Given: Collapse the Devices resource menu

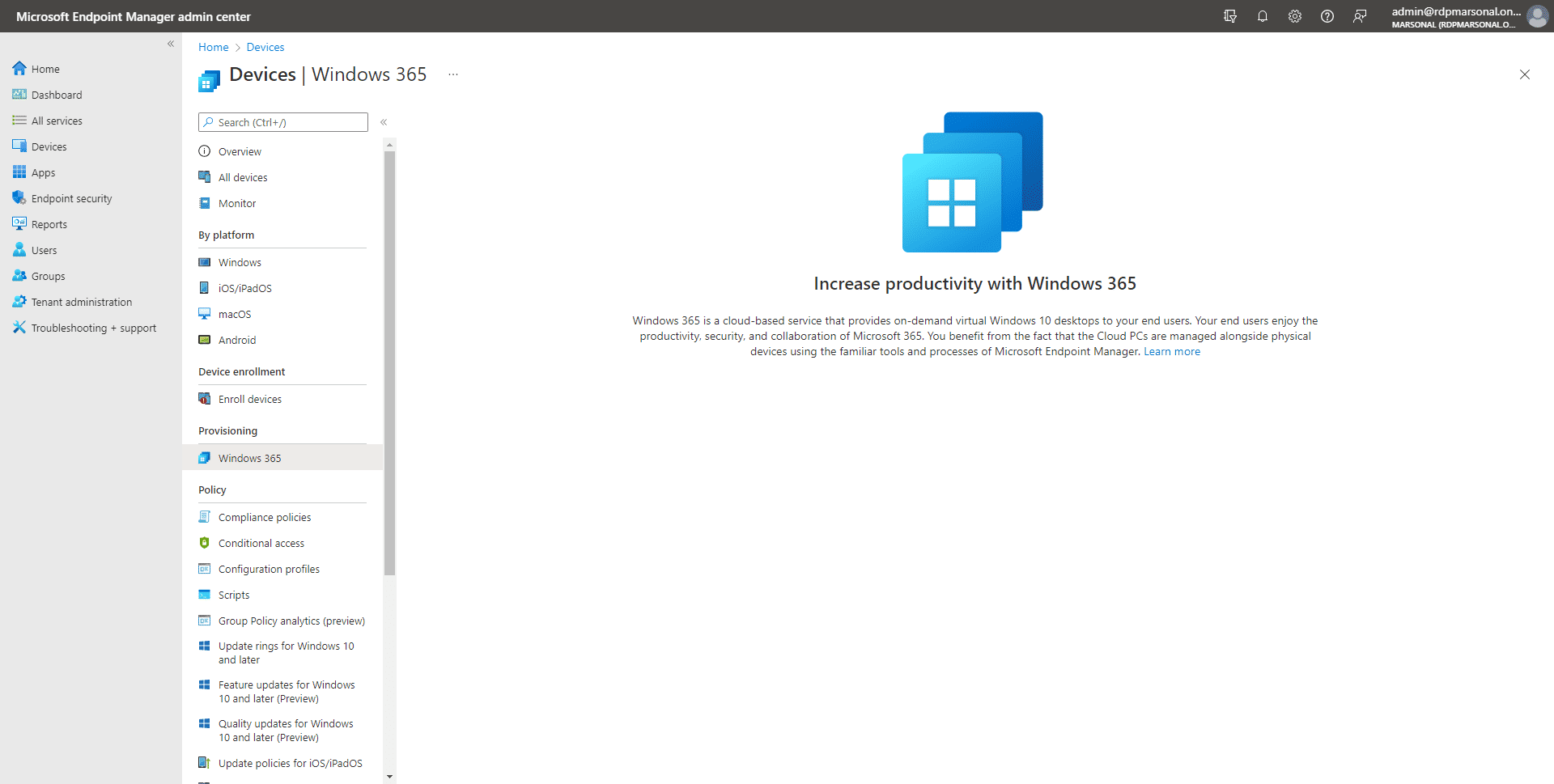Looking at the screenshot, I should point(384,122).
